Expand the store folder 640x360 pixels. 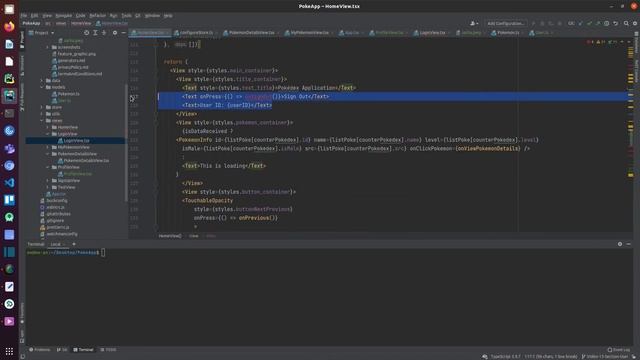(x=42, y=107)
